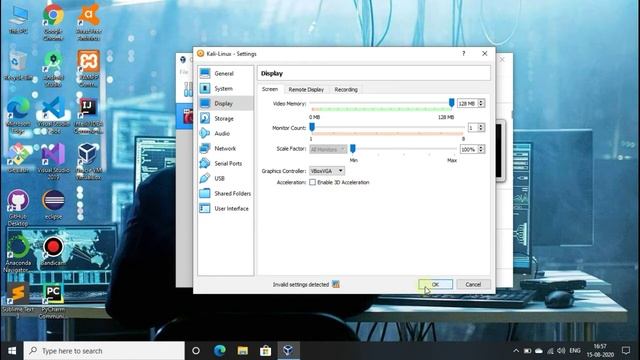Switch to the Remote Display tab

pyautogui.click(x=306, y=89)
